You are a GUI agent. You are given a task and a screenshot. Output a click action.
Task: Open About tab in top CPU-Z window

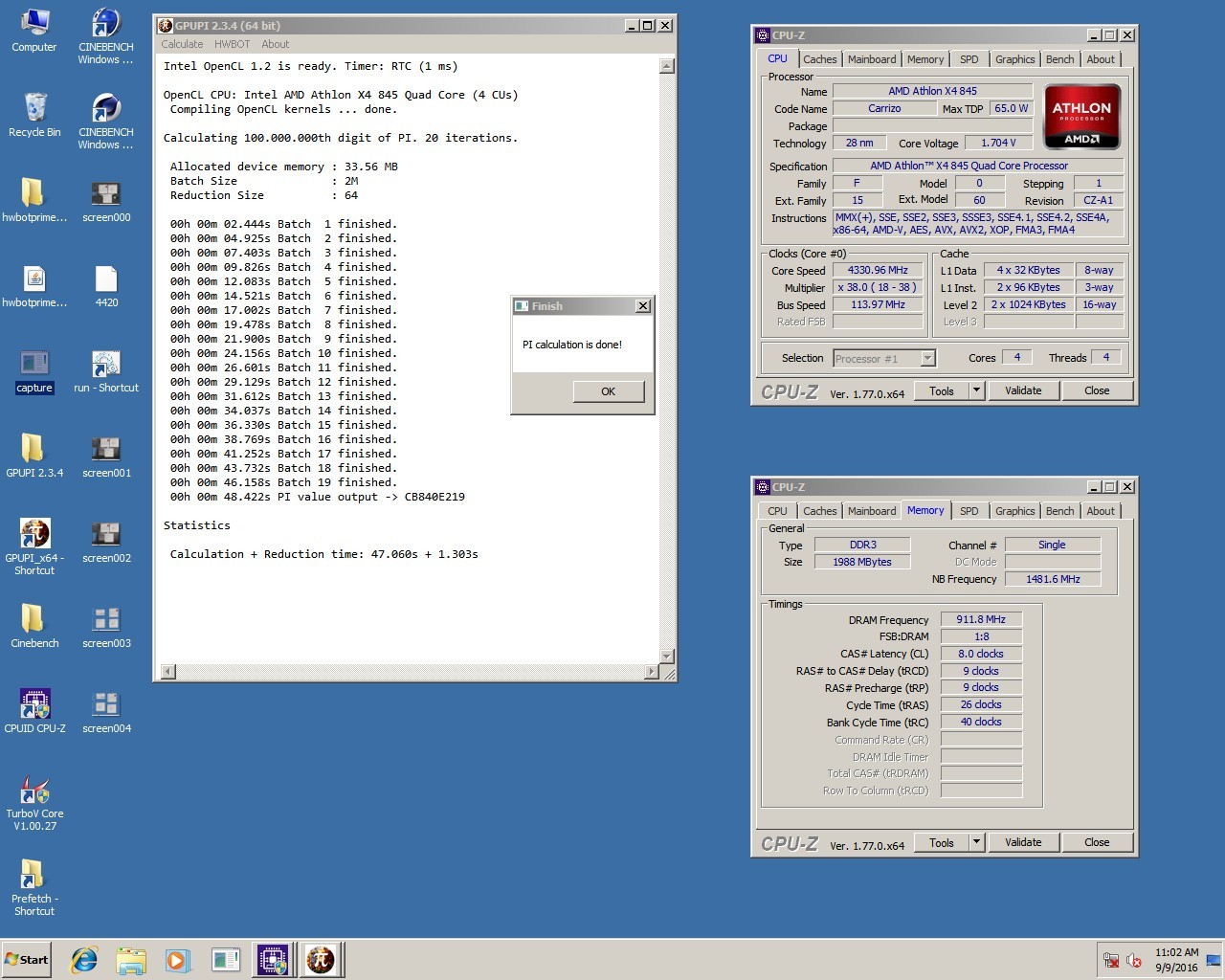[x=1101, y=59]
